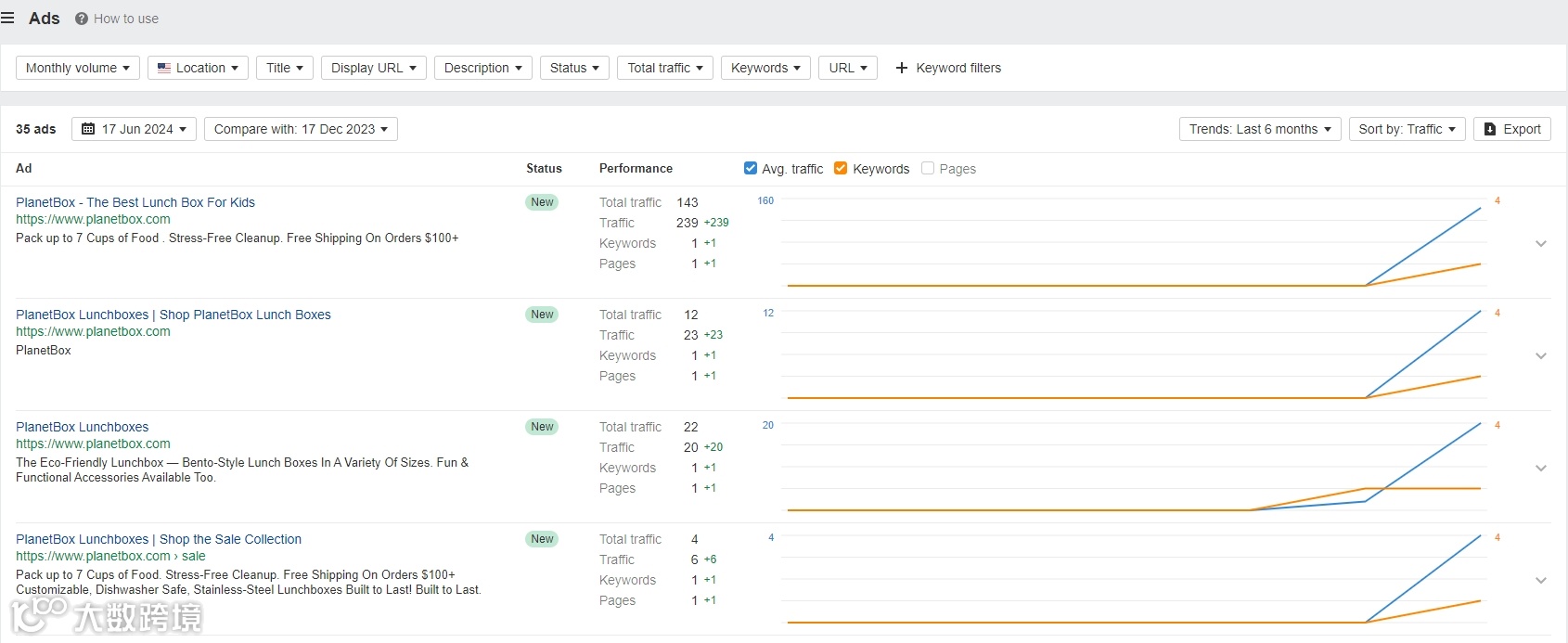Expand the Best Lunch Box For Kids ad row
Image resolution: width=1568 pixels, height=643 pixels.
pyautogui.click(x=1541, y=243)
